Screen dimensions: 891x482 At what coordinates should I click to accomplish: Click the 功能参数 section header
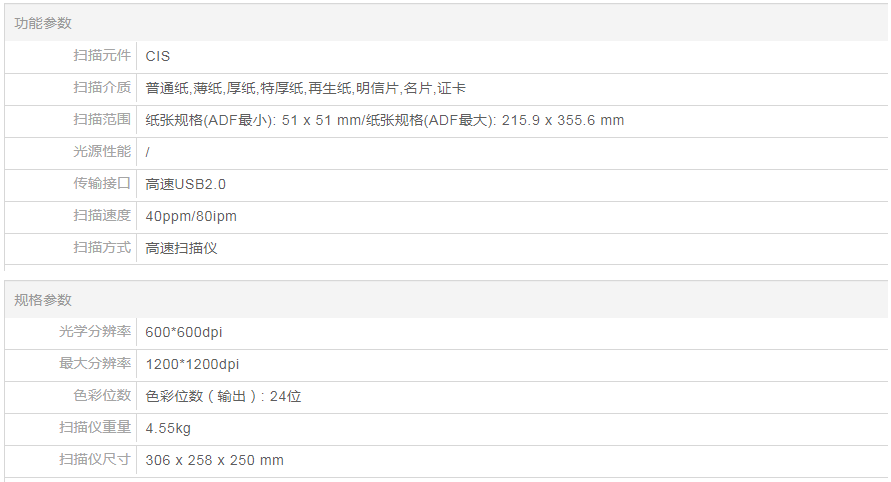pos(43,23)
